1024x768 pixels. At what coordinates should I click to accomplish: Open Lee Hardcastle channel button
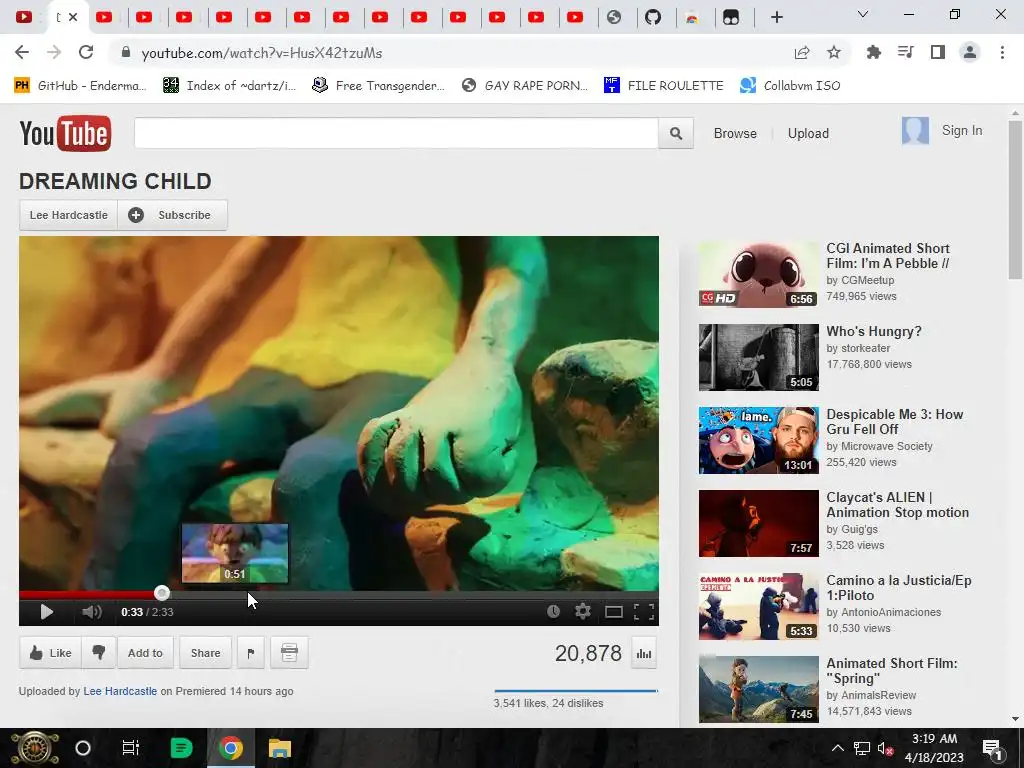click(69, 215)
